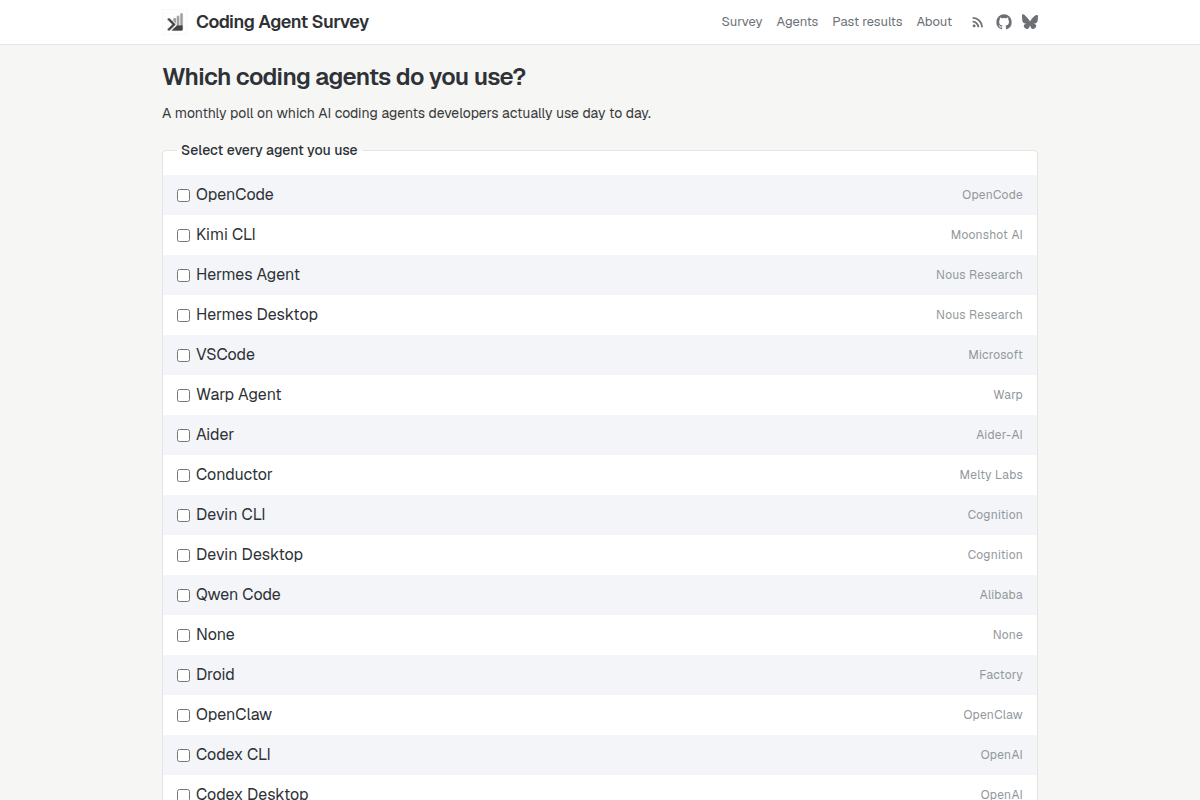1200x800 pixels.
Task: Click the Aider-AI vendor text
Action: 999,435
